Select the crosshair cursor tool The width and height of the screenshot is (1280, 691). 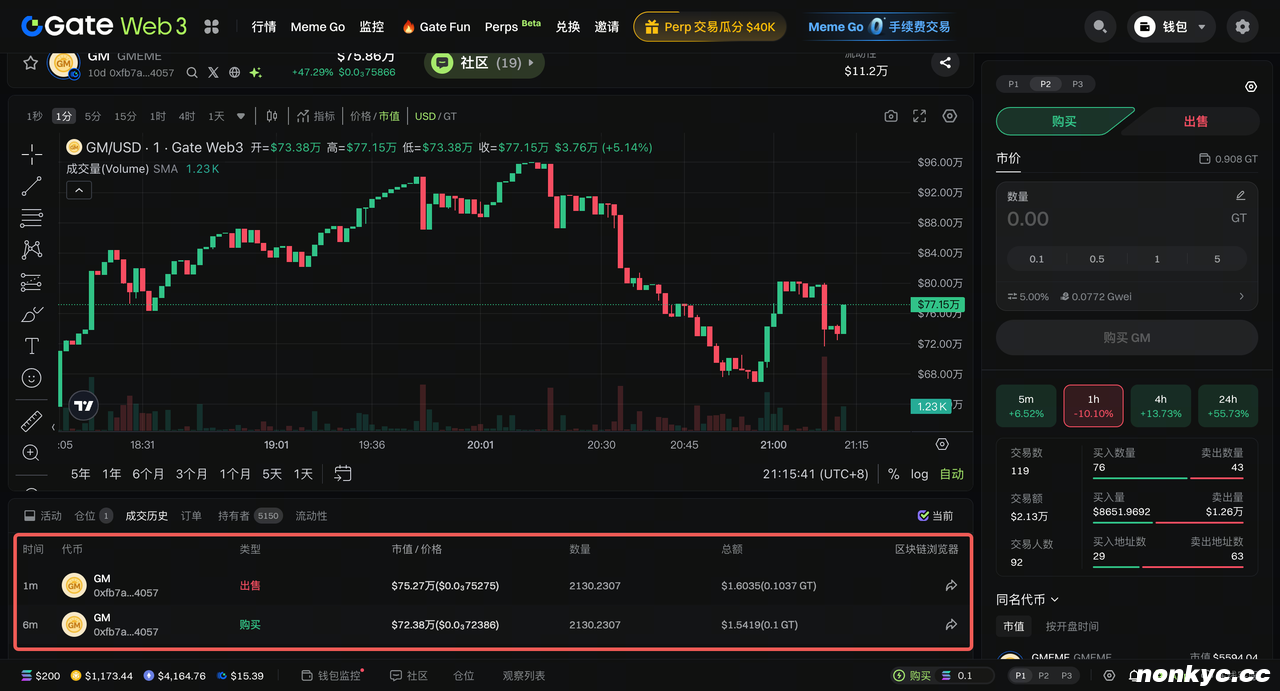[32, 154]
